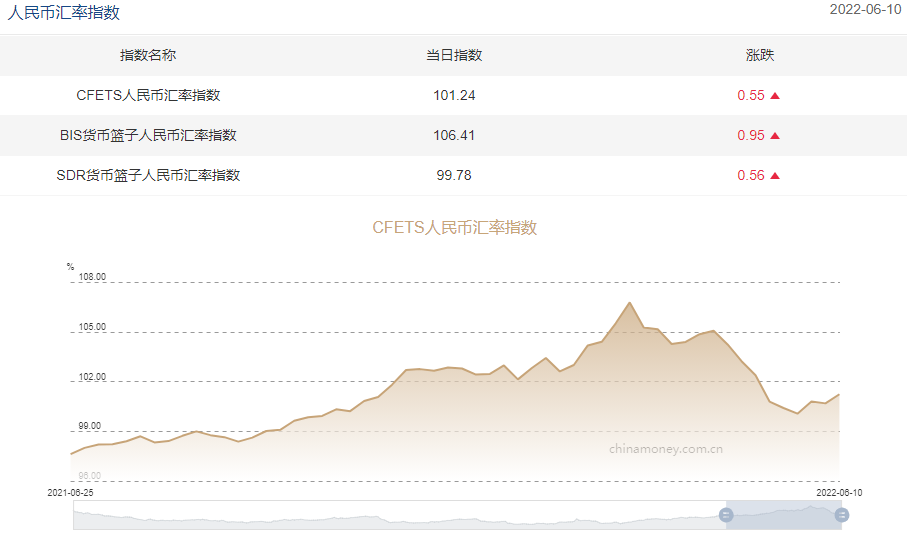Click the 2022-06-10 date at top right
This screenshot has height=542, width=907.
865,10
